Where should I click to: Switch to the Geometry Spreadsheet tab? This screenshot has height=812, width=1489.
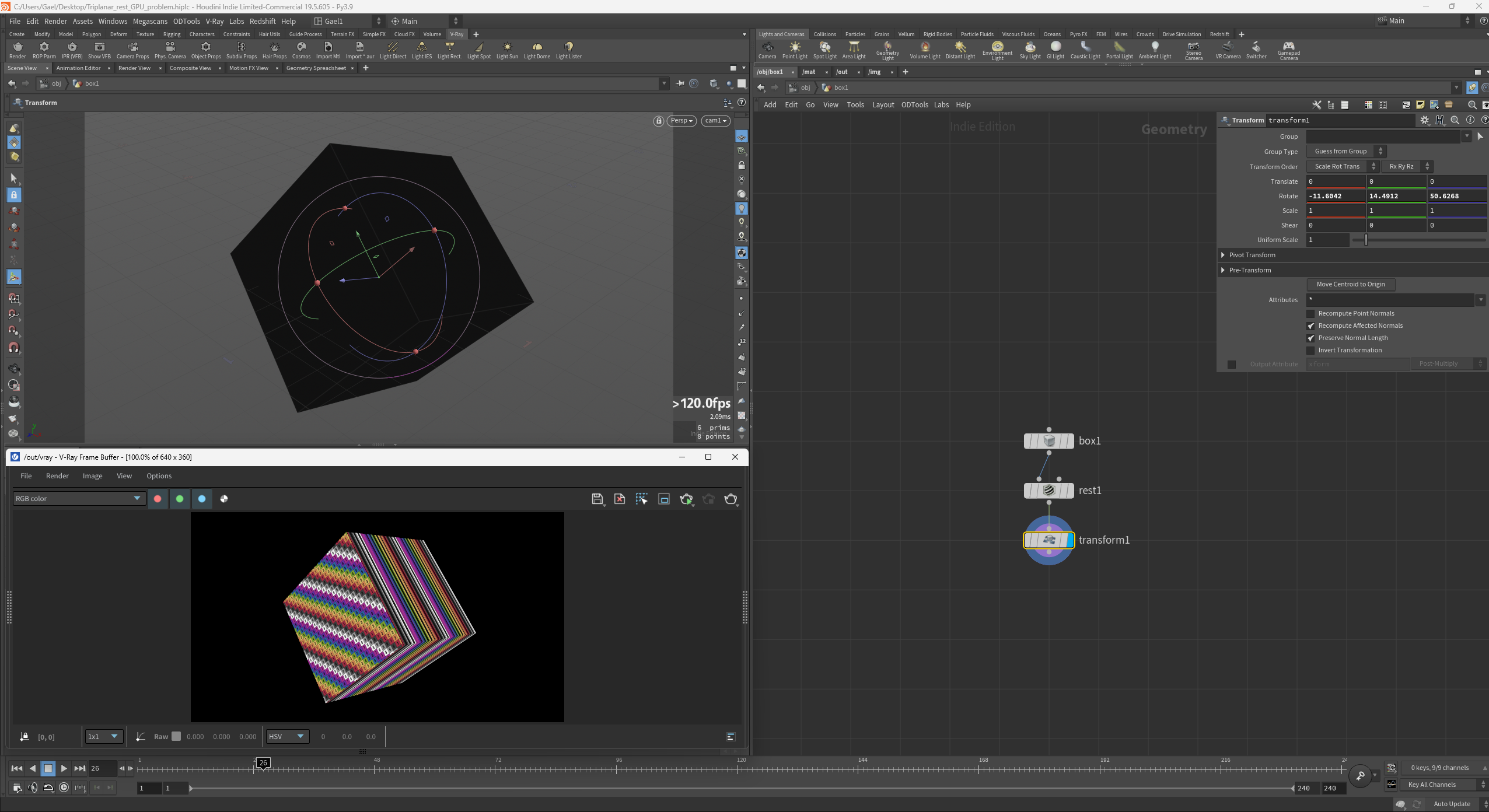click(316, 68)
